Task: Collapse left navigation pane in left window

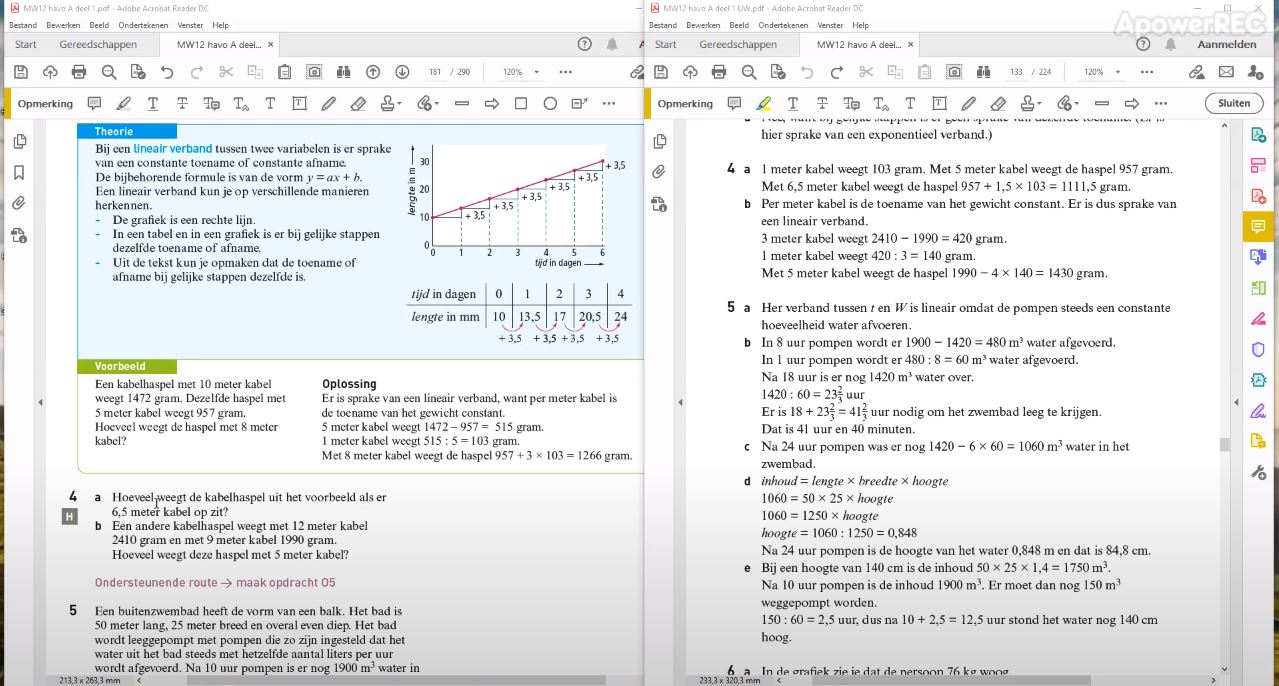Action: pos(40,402)
